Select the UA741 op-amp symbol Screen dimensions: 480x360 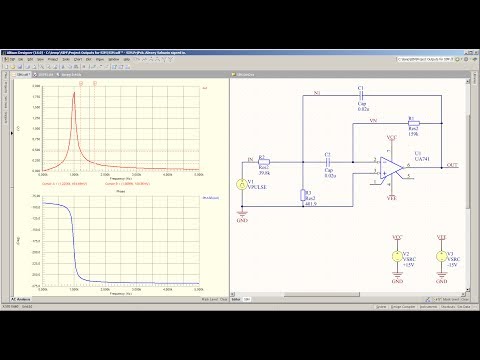point(392,168)
